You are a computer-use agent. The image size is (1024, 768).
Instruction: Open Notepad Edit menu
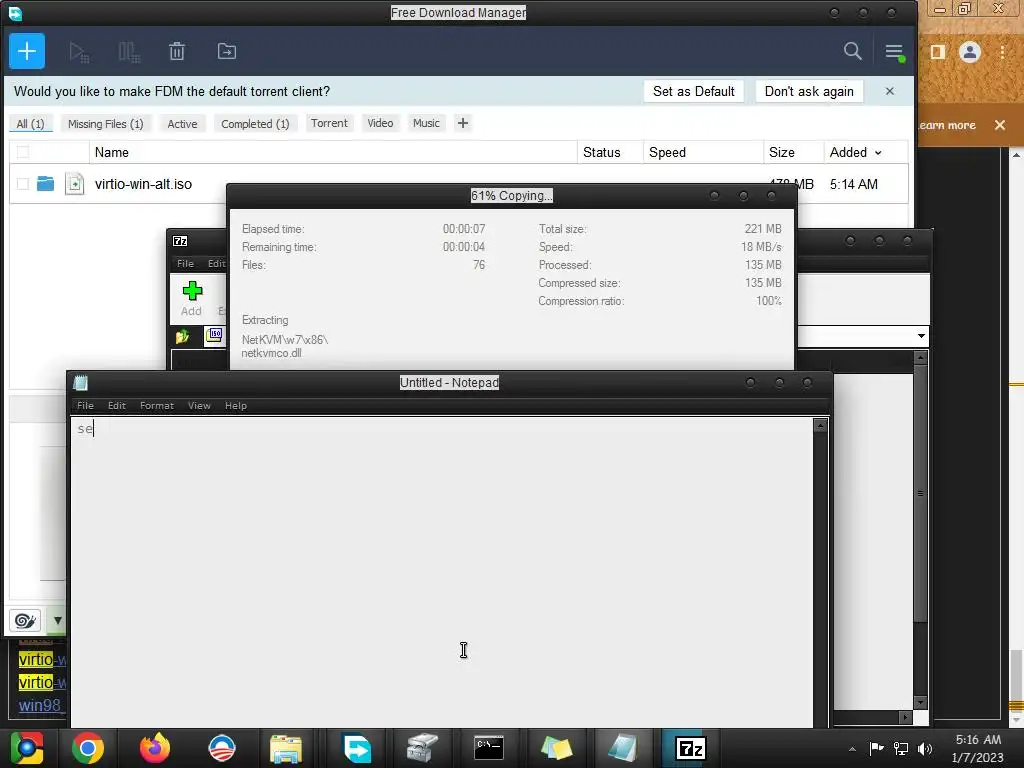(117, 406)
